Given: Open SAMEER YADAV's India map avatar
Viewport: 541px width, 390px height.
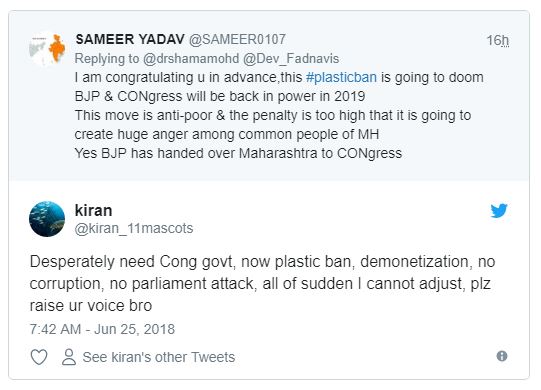Looking at the screenshot, I should (48, 49).
